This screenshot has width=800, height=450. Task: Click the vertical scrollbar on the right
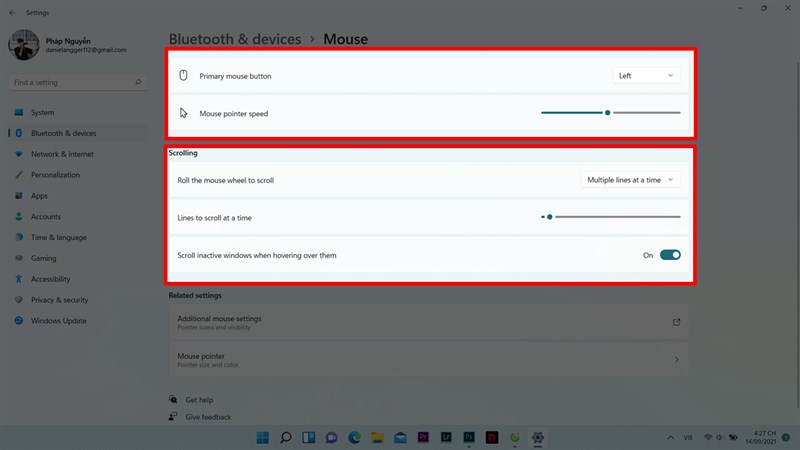pyautogui.click(x=797, y=235)
